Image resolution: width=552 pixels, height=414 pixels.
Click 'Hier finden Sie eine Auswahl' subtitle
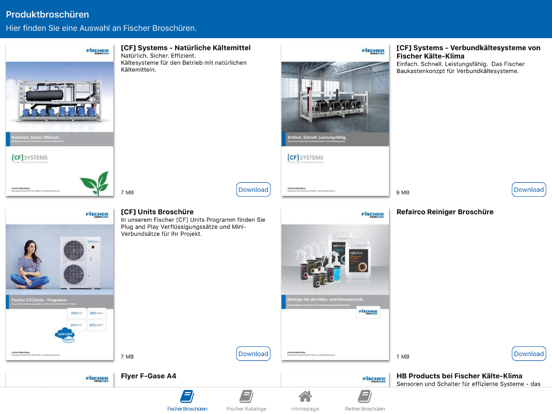coord(101,28)
